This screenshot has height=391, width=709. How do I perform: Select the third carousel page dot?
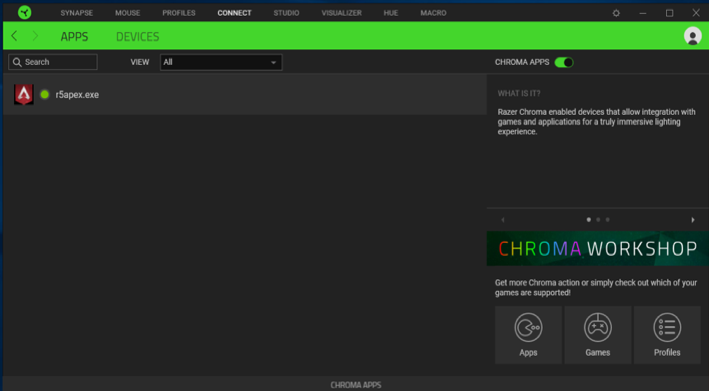(607, 220)
